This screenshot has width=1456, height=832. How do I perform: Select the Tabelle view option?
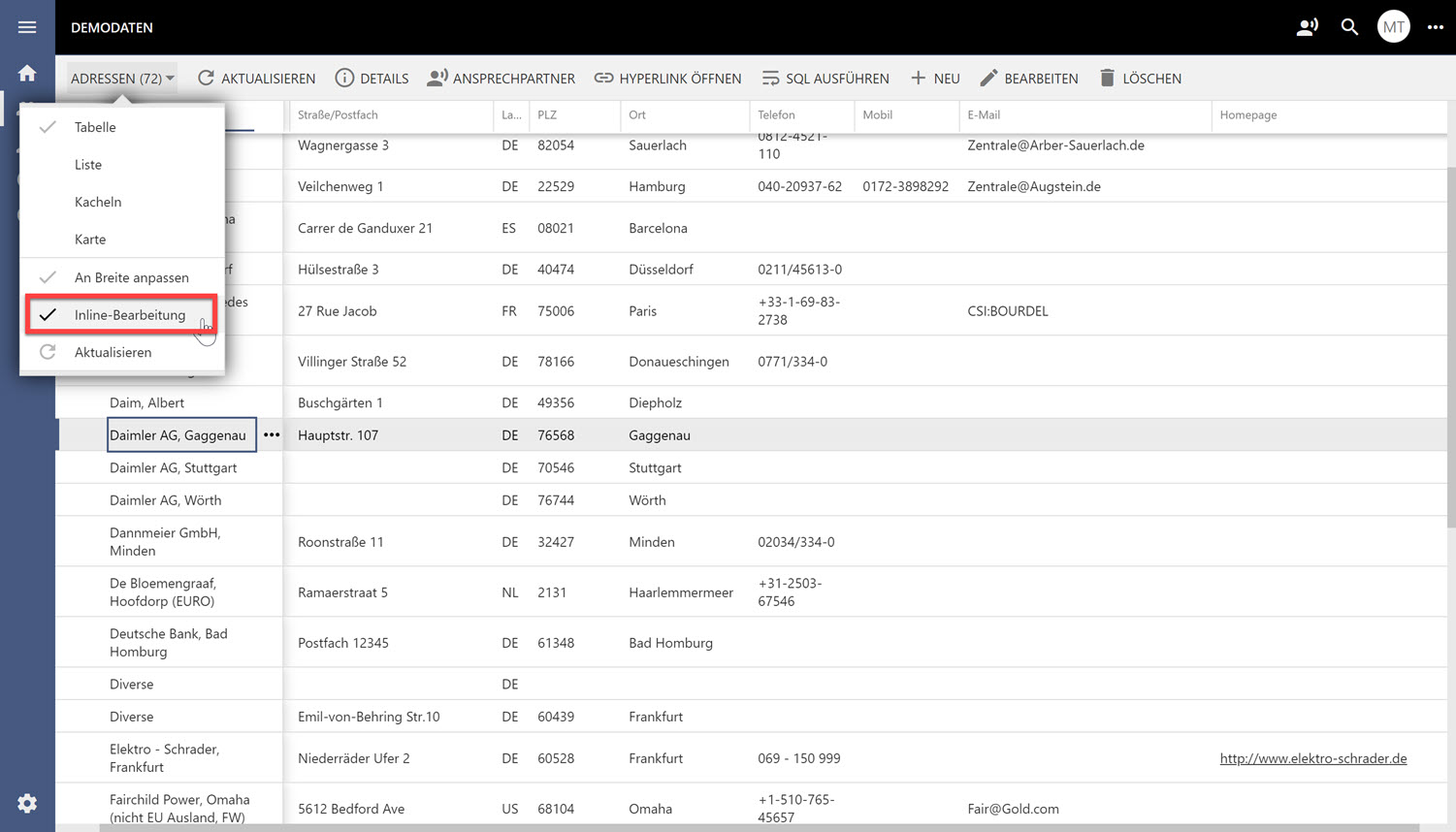(95, 127)
